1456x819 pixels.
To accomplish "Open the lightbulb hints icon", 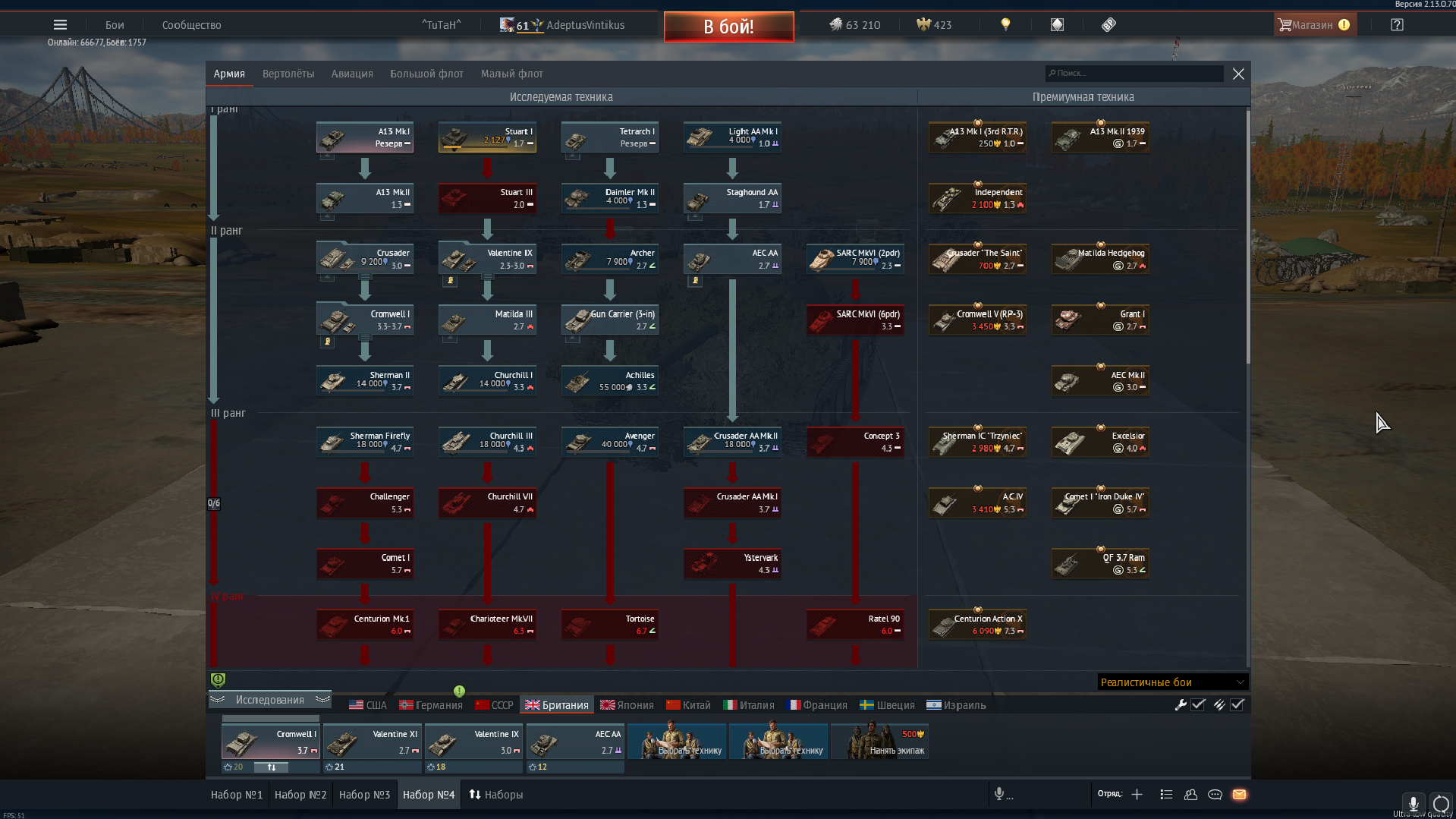I will [x=1005, y=25].
